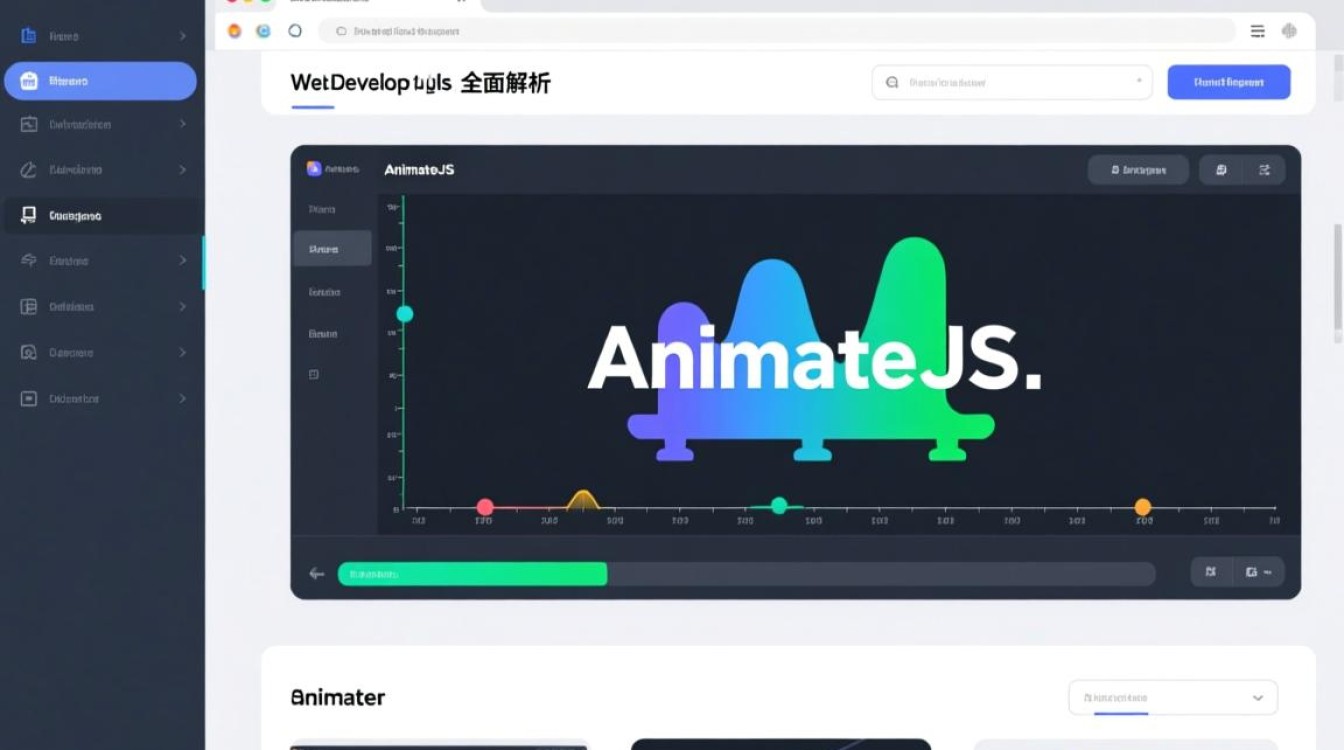The width and height of the screenshot is (1344, 750).
Task: Select the highlighted blue item in the left sidebar
Action: point(100,81)
